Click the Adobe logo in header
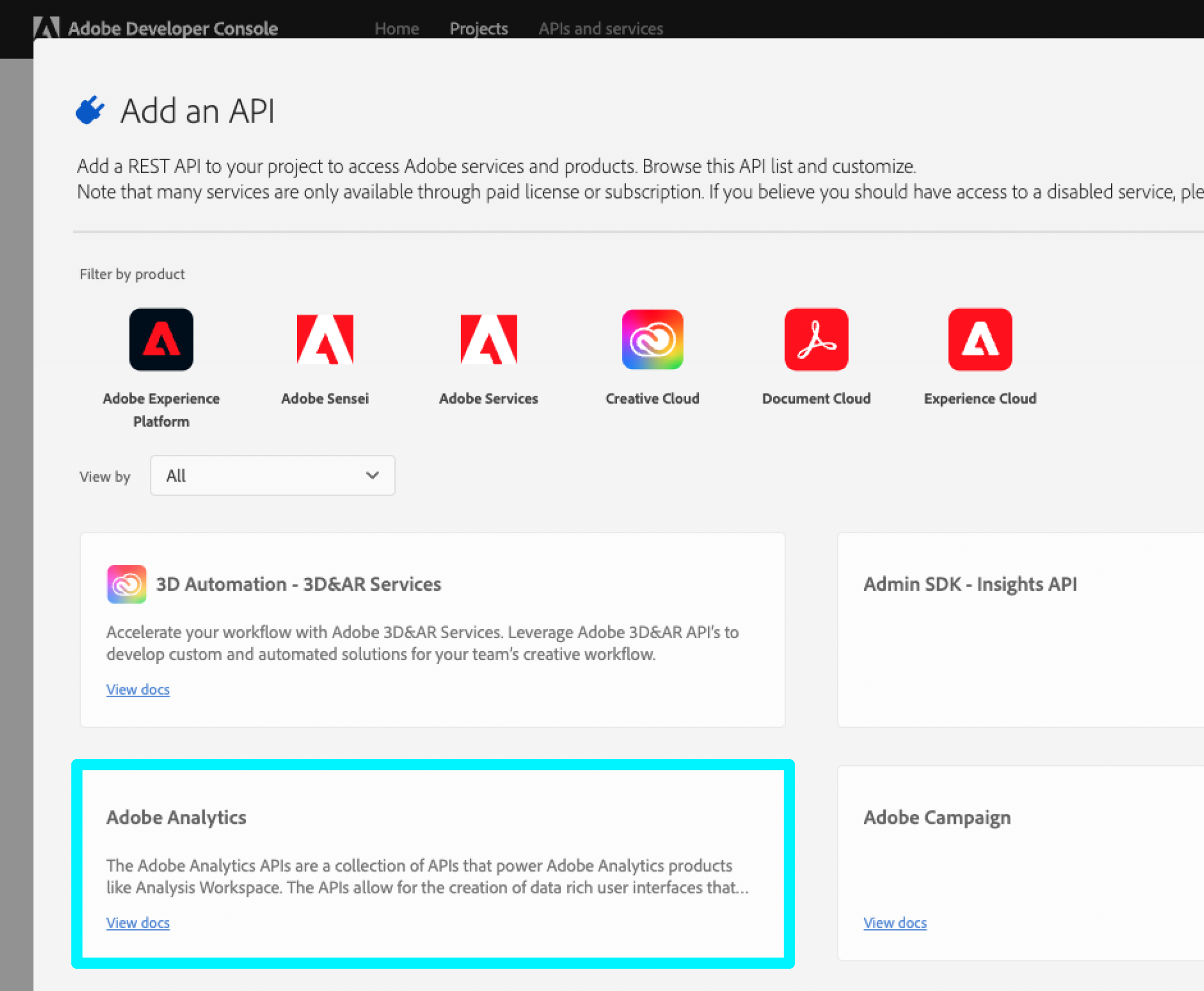This screenshot has width=1204, height=991. pos(47,27)
